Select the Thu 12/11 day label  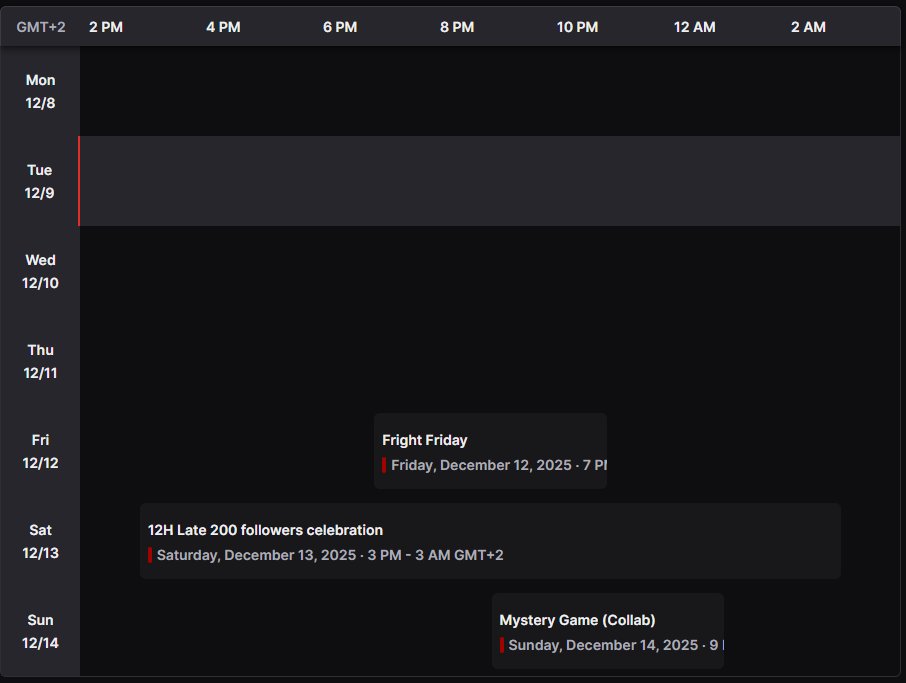40,361
